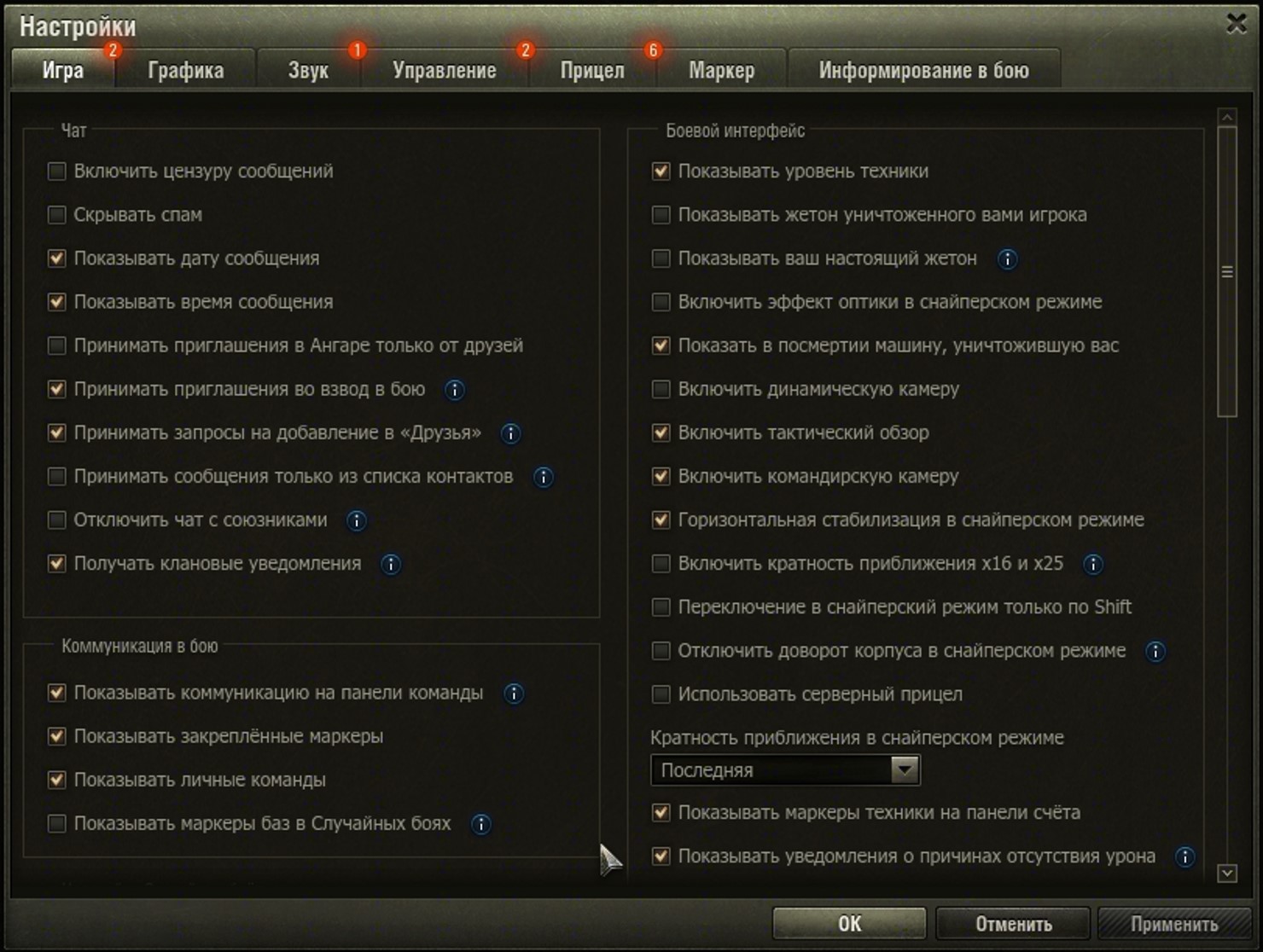This screenshot has width=1263, height=952.
Task: Select the «Маркер» tab
Action: (722, 70)
